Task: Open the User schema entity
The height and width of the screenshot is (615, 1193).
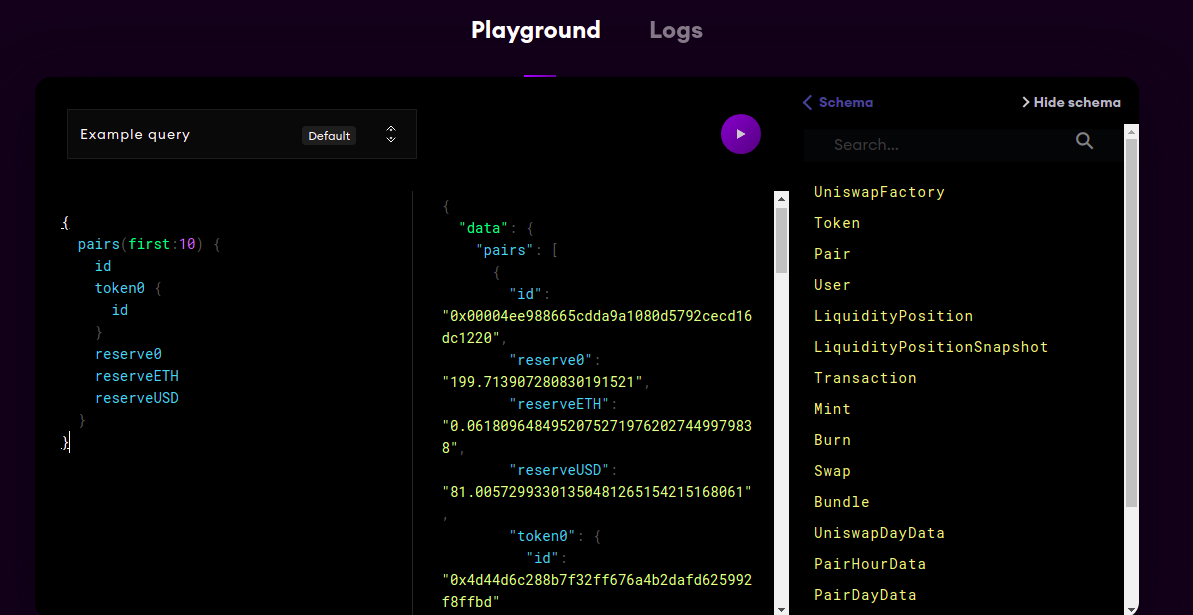Action: (x=832, y=285)
